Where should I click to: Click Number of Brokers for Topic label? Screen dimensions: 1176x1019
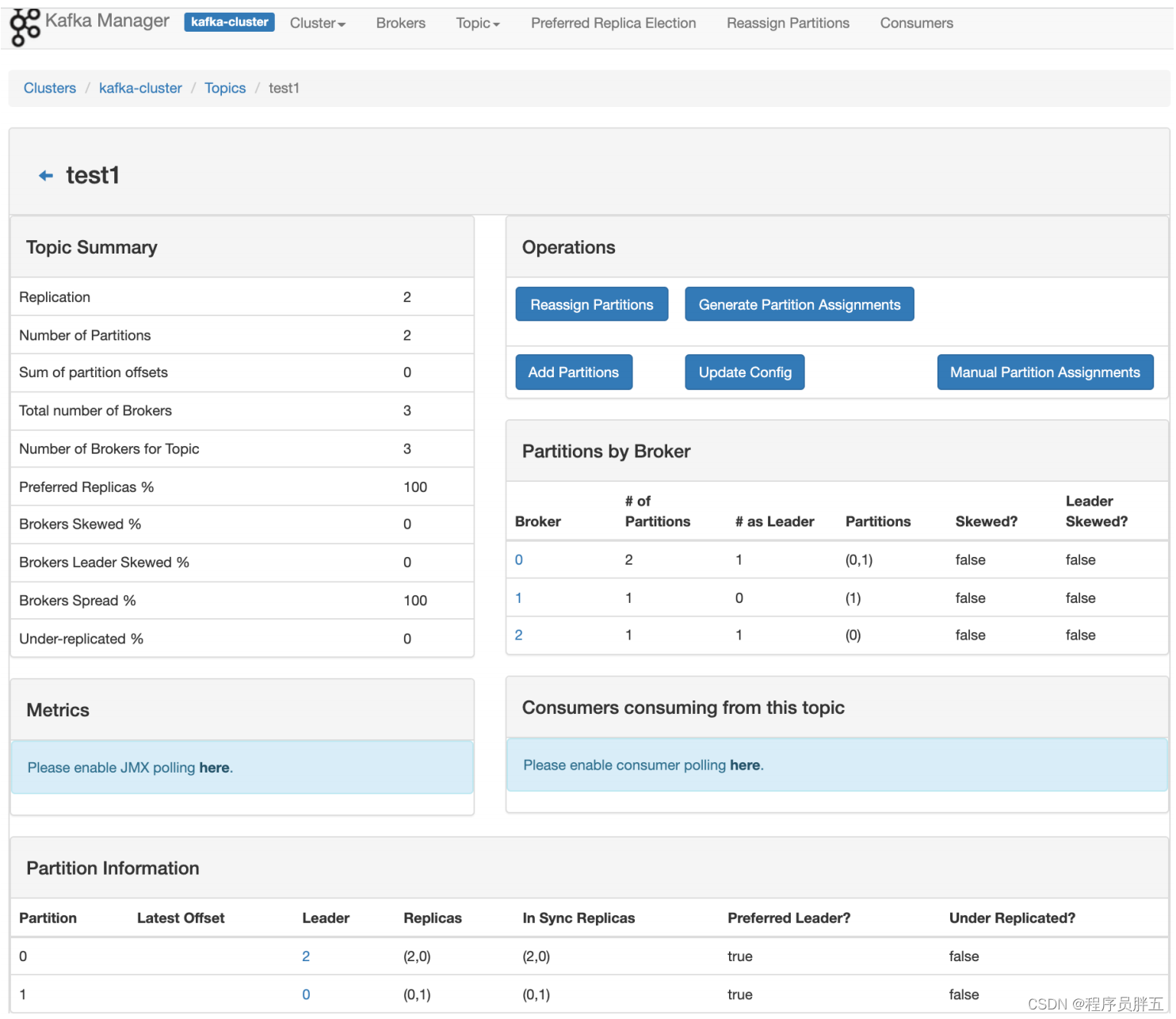point(109,448)
